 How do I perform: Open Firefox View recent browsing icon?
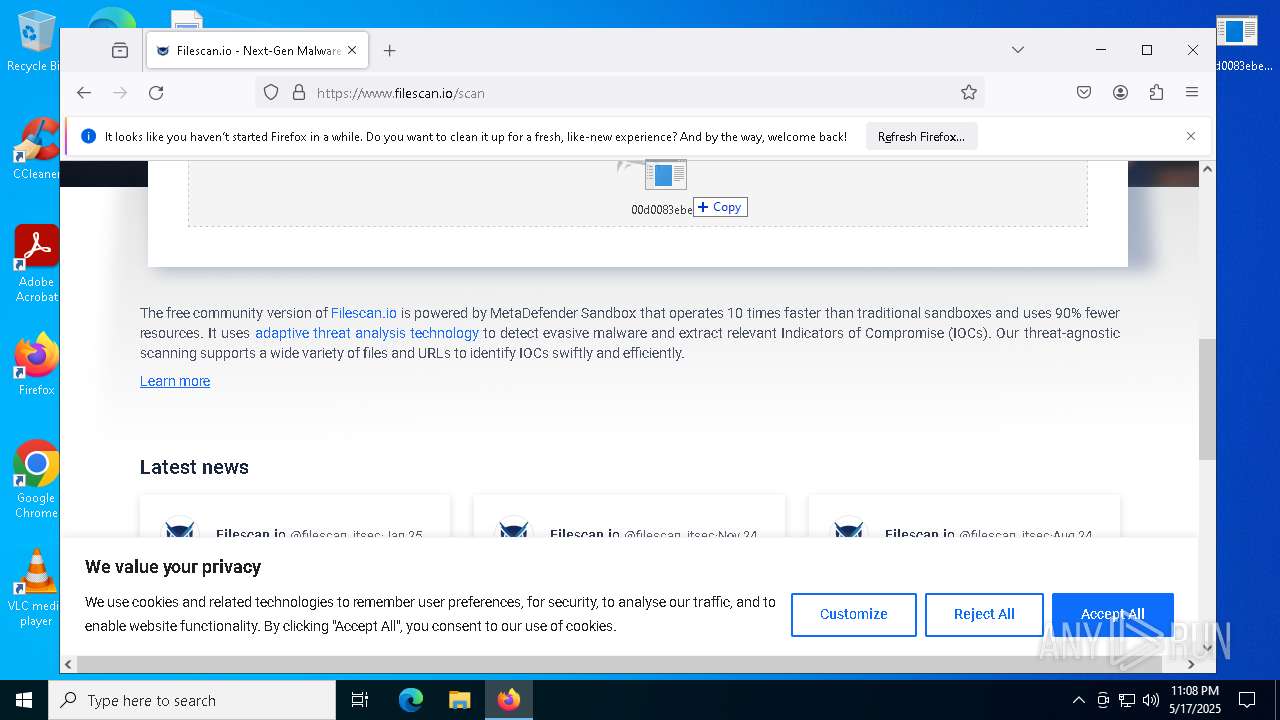(x=120, y=50)
